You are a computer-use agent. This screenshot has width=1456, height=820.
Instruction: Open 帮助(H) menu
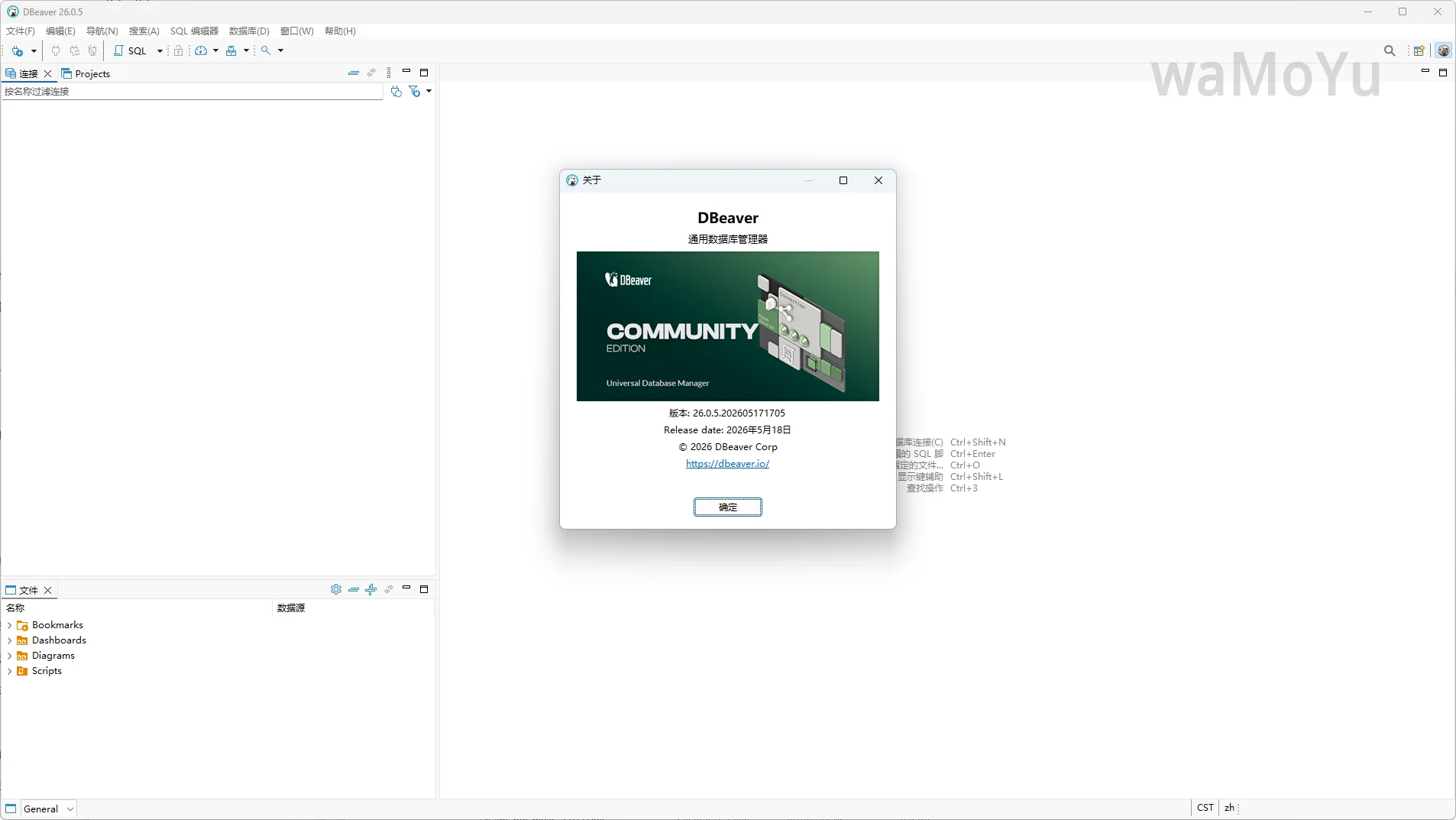coord(340,31)
